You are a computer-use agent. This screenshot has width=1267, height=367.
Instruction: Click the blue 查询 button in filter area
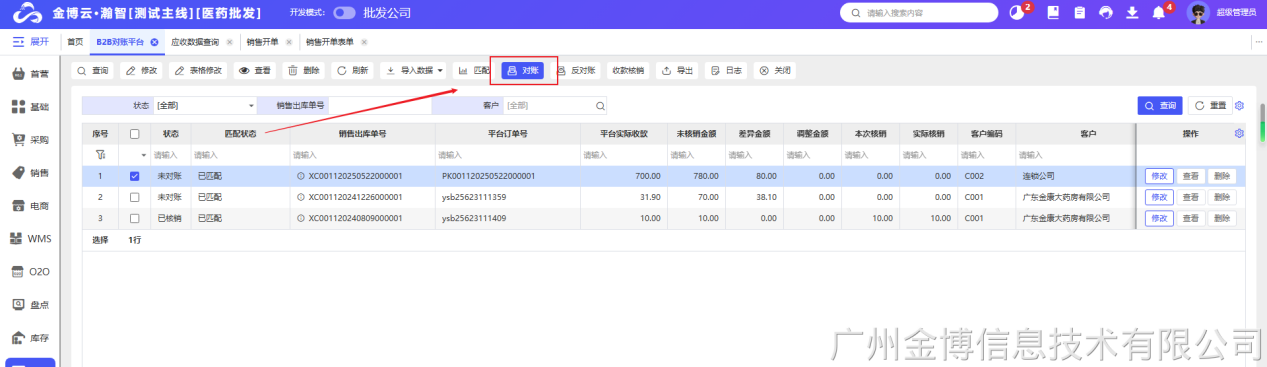1160,105
